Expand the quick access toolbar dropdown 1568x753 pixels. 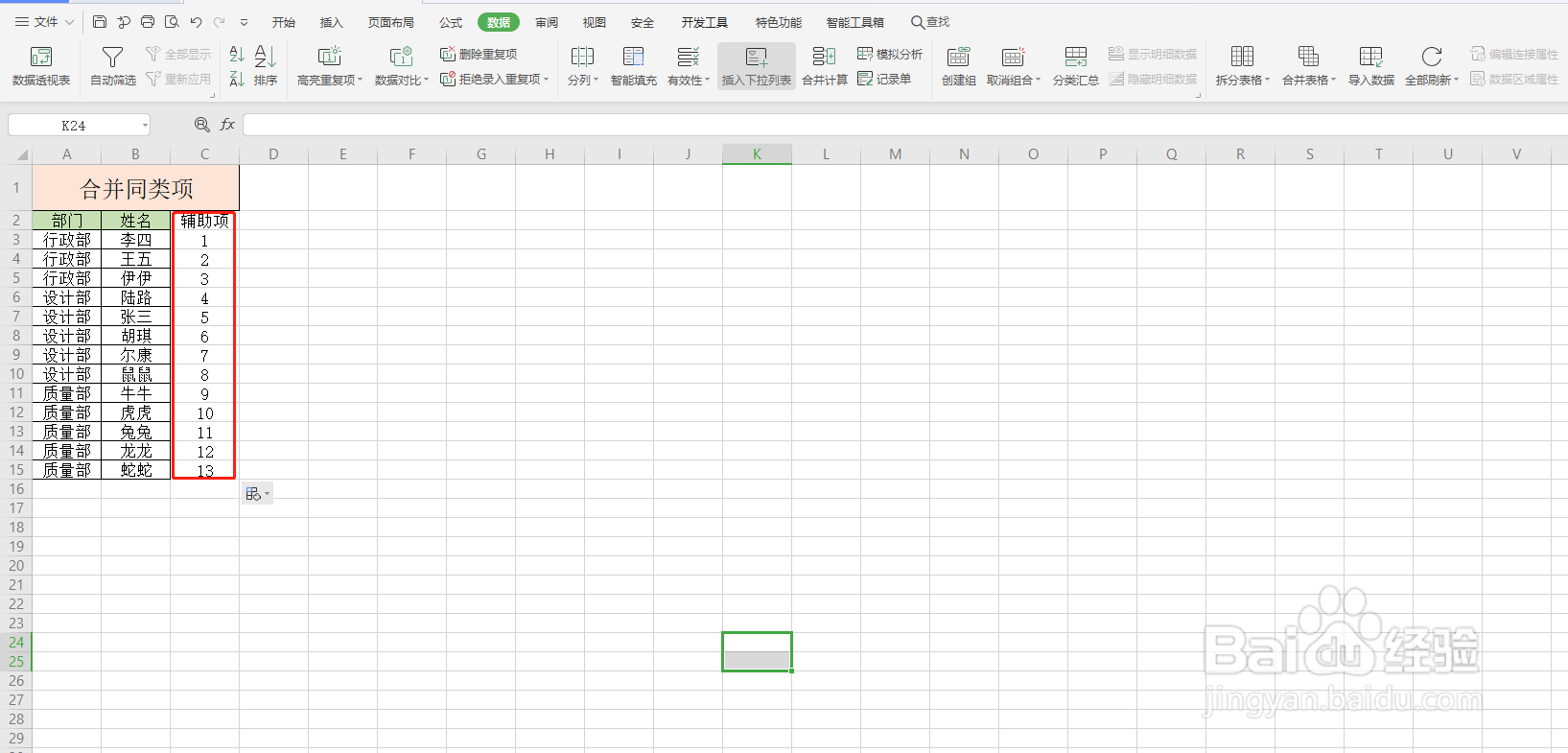click(x=244, y=22)
